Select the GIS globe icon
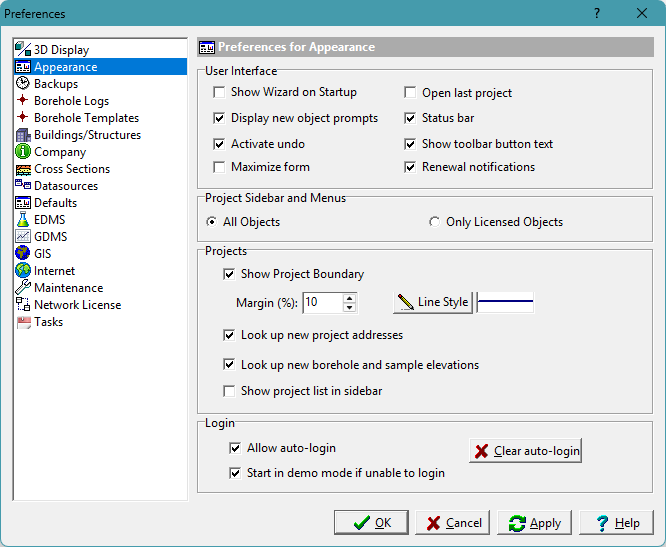Screen dimensions: 666x547 point(23,254)
